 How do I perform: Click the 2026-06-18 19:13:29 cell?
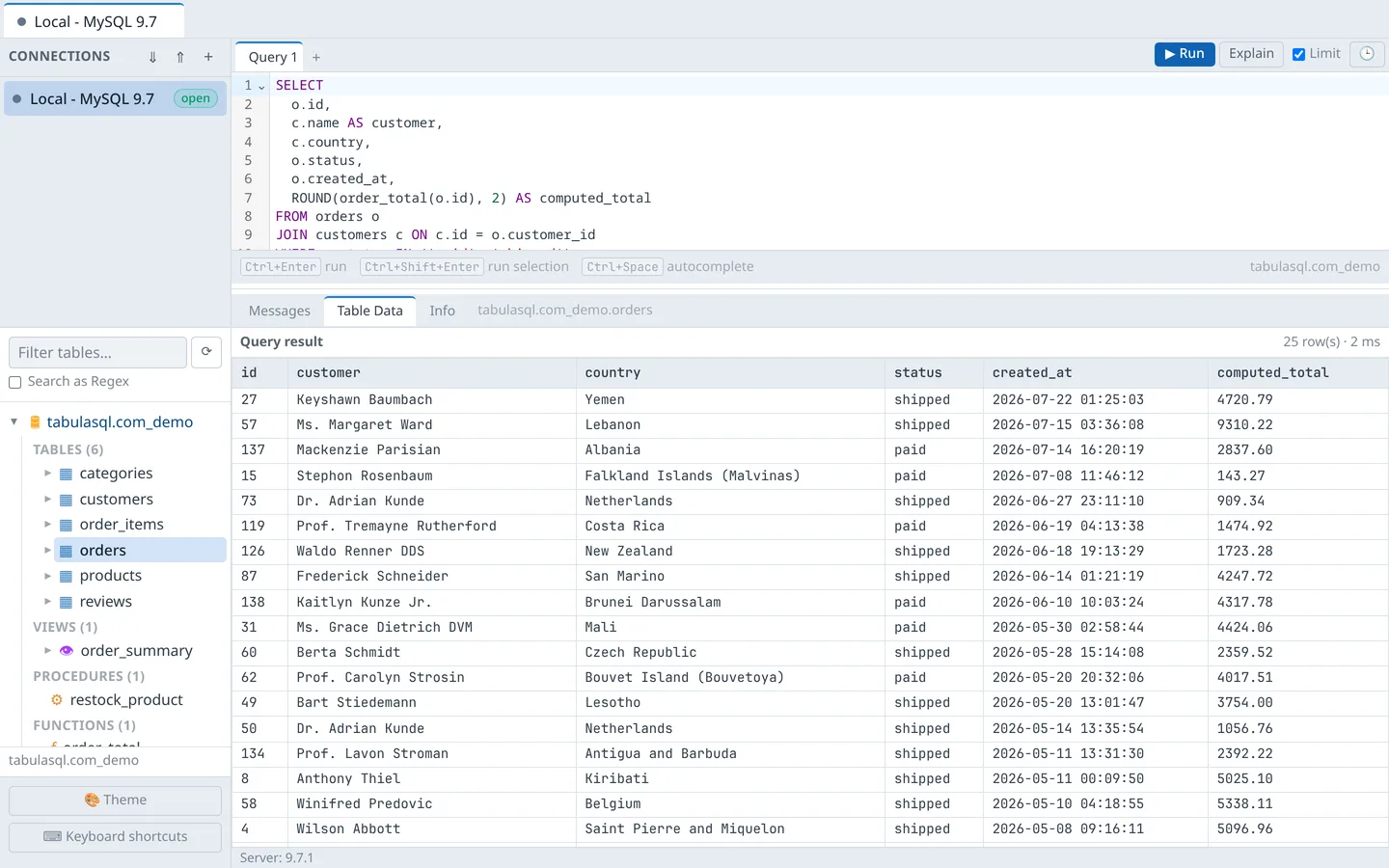1095,551
